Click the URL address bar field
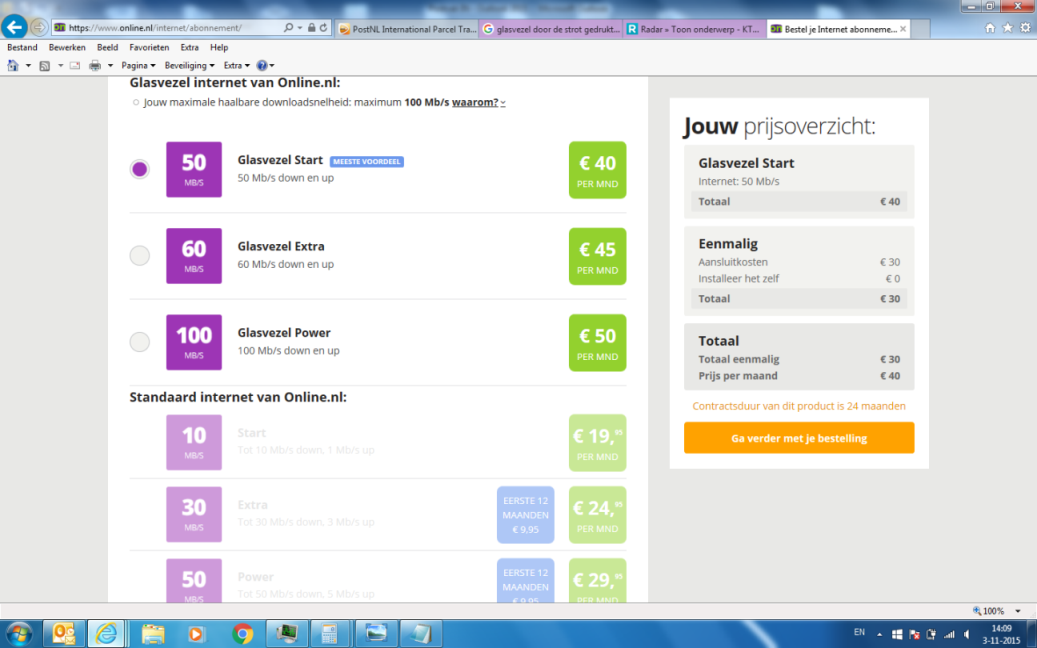This screenshot has width=1037, height=648. (170, 28)
